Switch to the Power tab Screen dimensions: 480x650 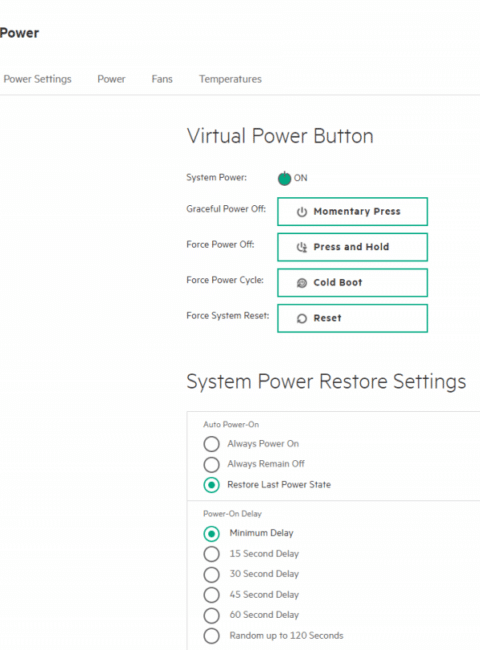click(x=111, y=79)
